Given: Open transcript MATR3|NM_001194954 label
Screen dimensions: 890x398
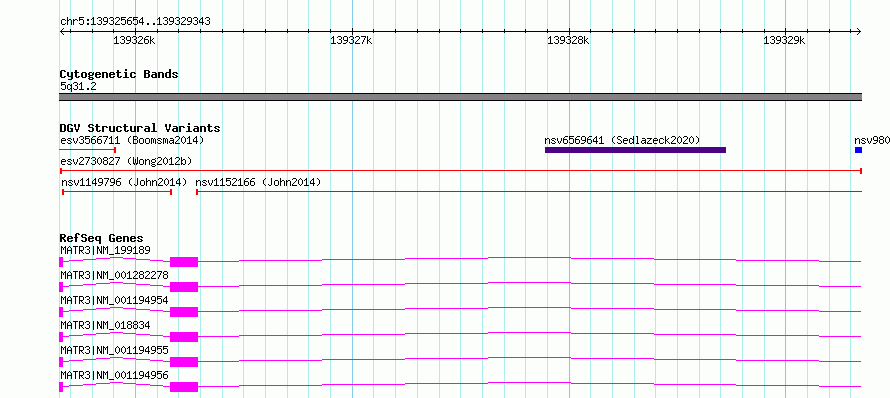Looking at the screenshot, I should 114,300.
